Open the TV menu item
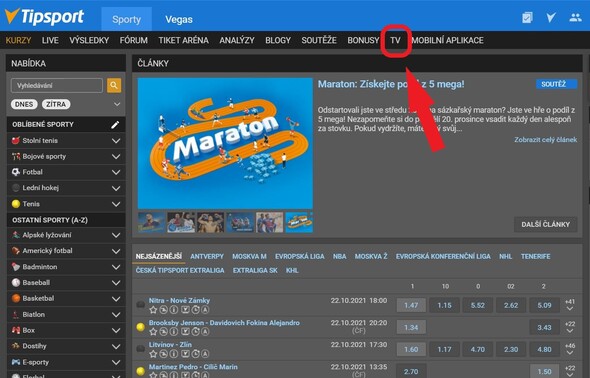 tap(395, 40)
